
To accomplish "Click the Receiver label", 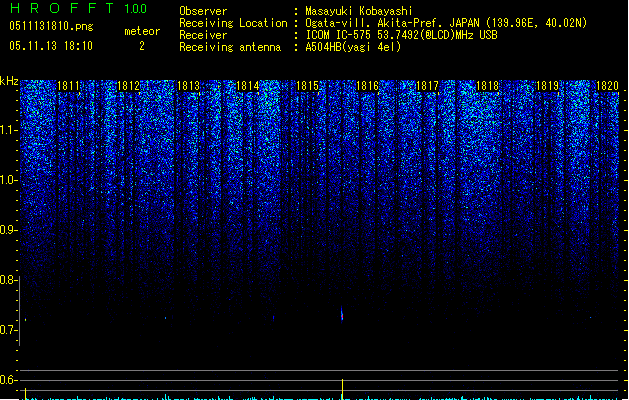I will pos(203,35).
